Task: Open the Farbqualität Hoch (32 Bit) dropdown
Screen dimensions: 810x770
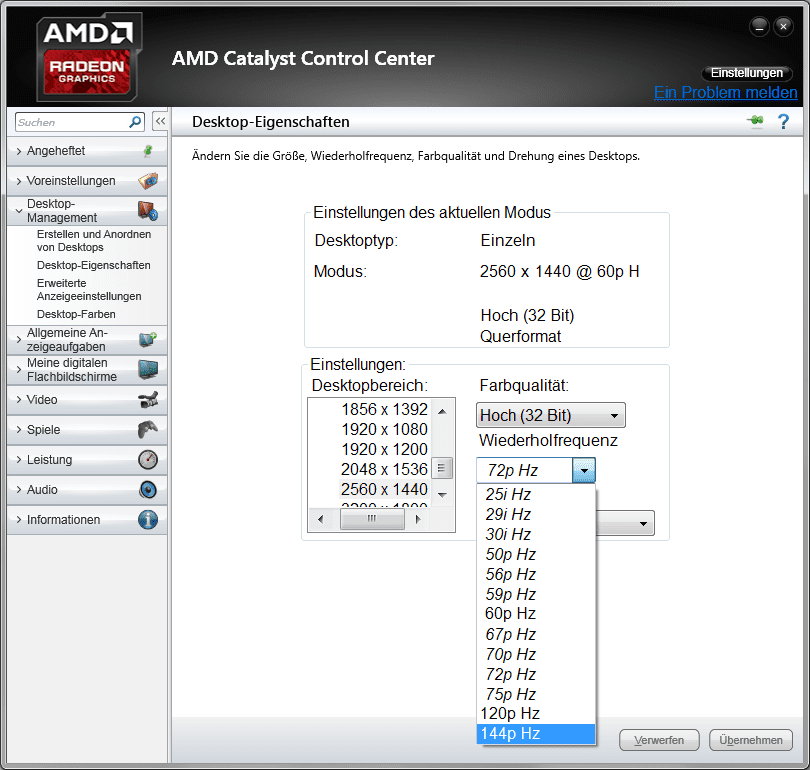Action: [551, 415]
